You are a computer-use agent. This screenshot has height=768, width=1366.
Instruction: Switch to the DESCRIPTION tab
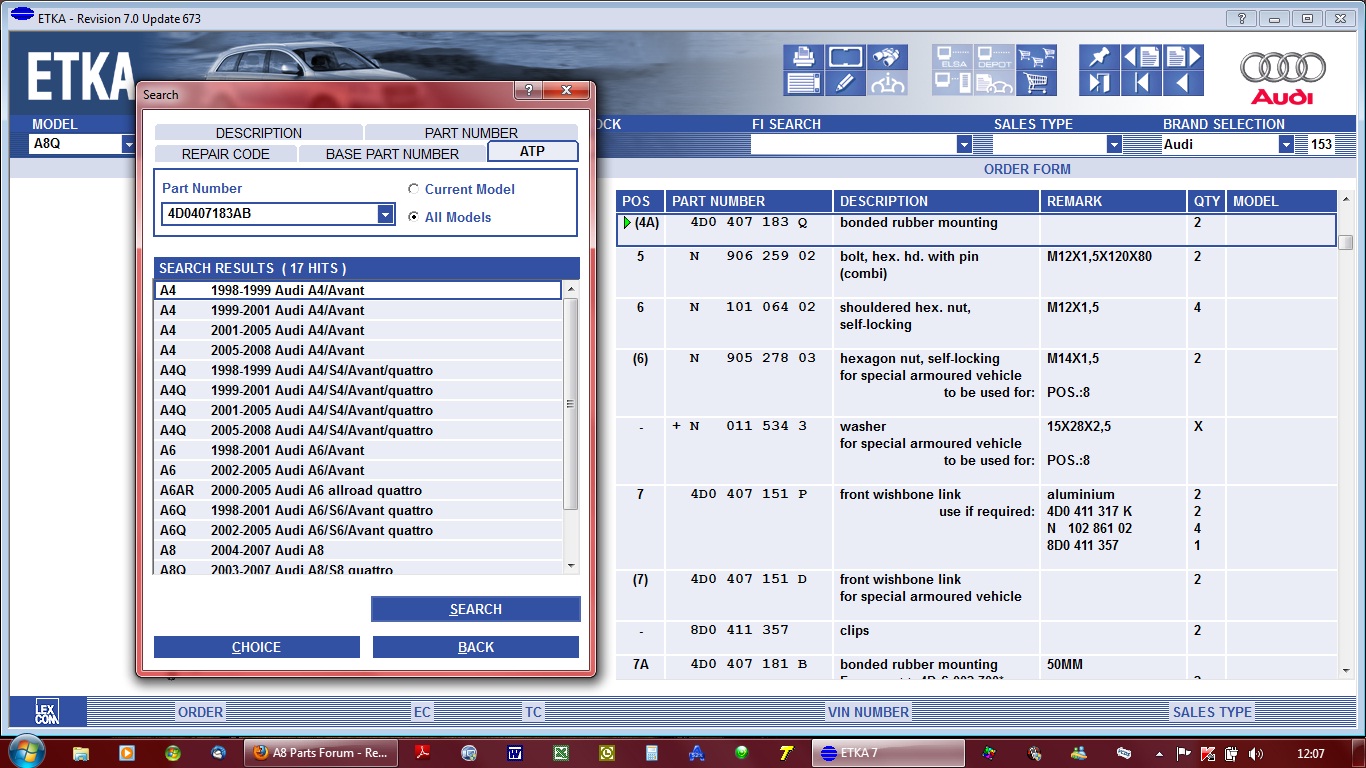tap(259, 133)
